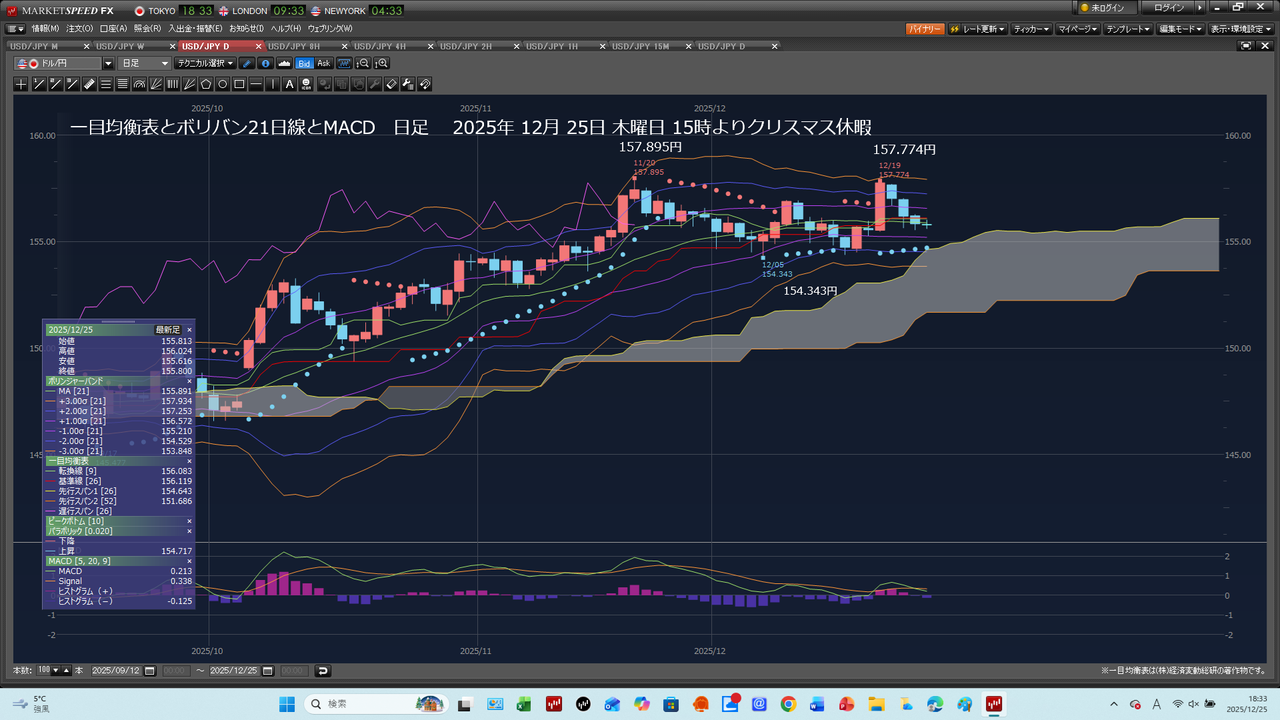Open the start date calendar picker
This screenshot has width=1280, height=720.
(x=148, y=670)
